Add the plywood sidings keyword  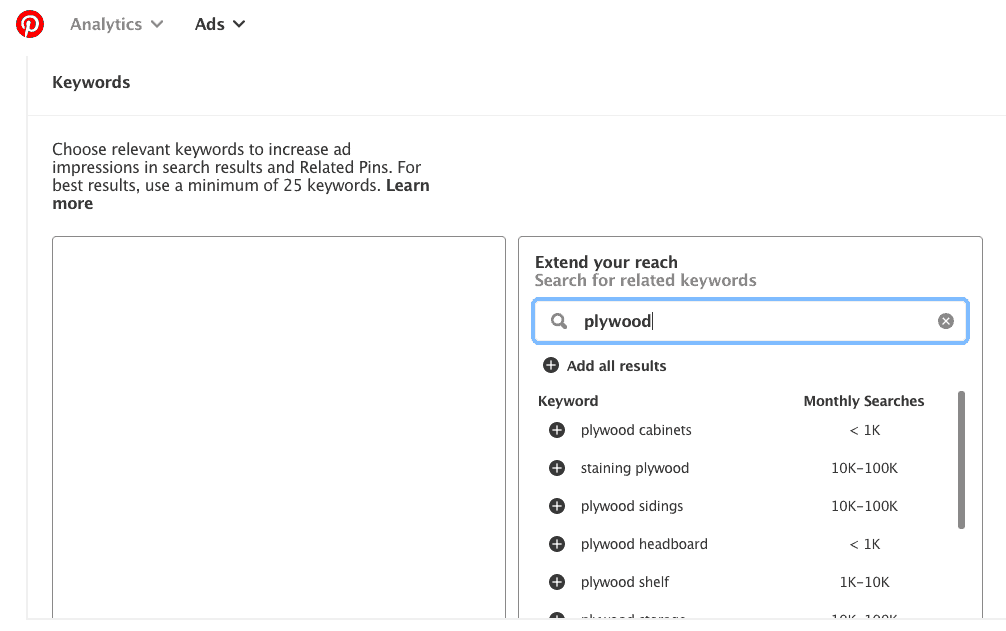coord(557,506)
